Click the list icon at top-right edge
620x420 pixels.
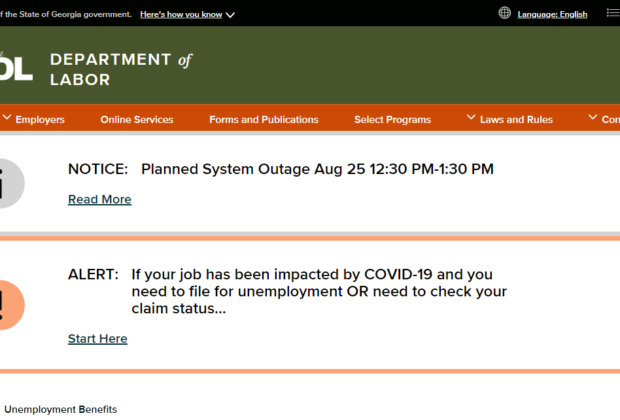coord(613,14)
